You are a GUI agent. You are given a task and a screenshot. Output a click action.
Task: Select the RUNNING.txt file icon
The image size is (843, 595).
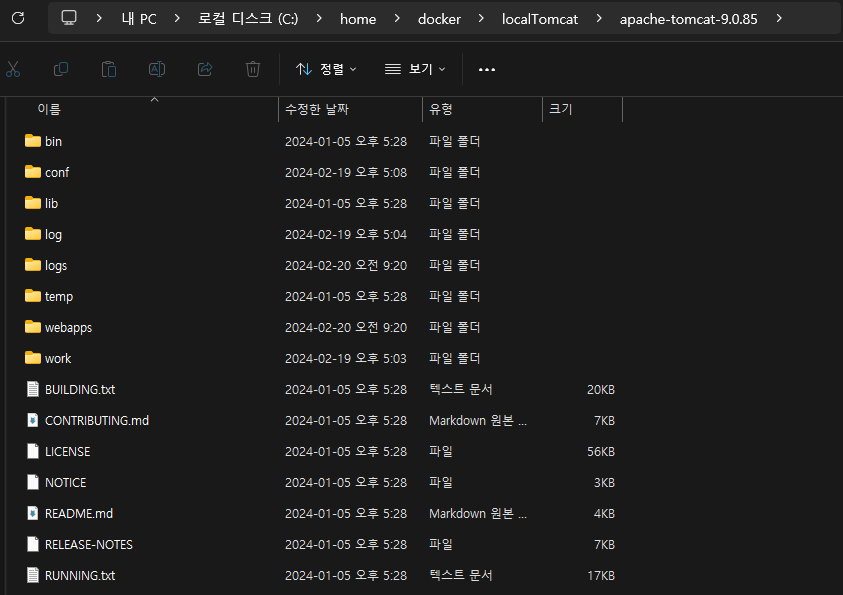click(x=33, y=575)
